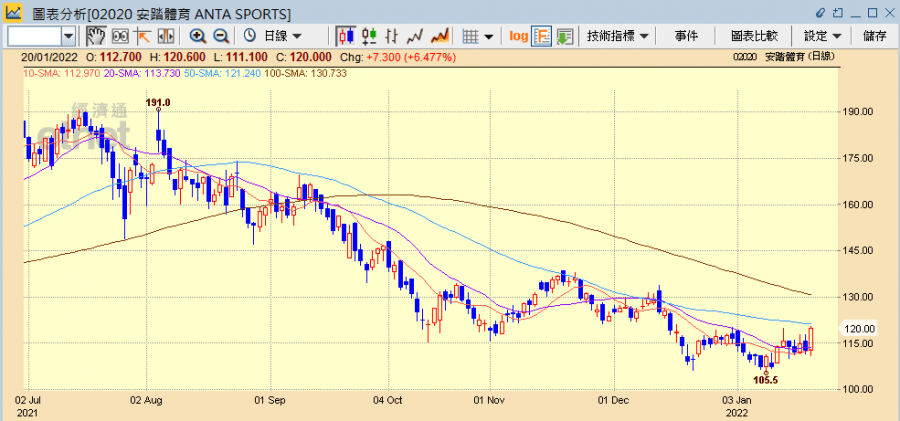Viewport: 900px width, 421px height.
Task: Click the zoom out magnifier
Action: pyautogui.click(x=219, y=36)
